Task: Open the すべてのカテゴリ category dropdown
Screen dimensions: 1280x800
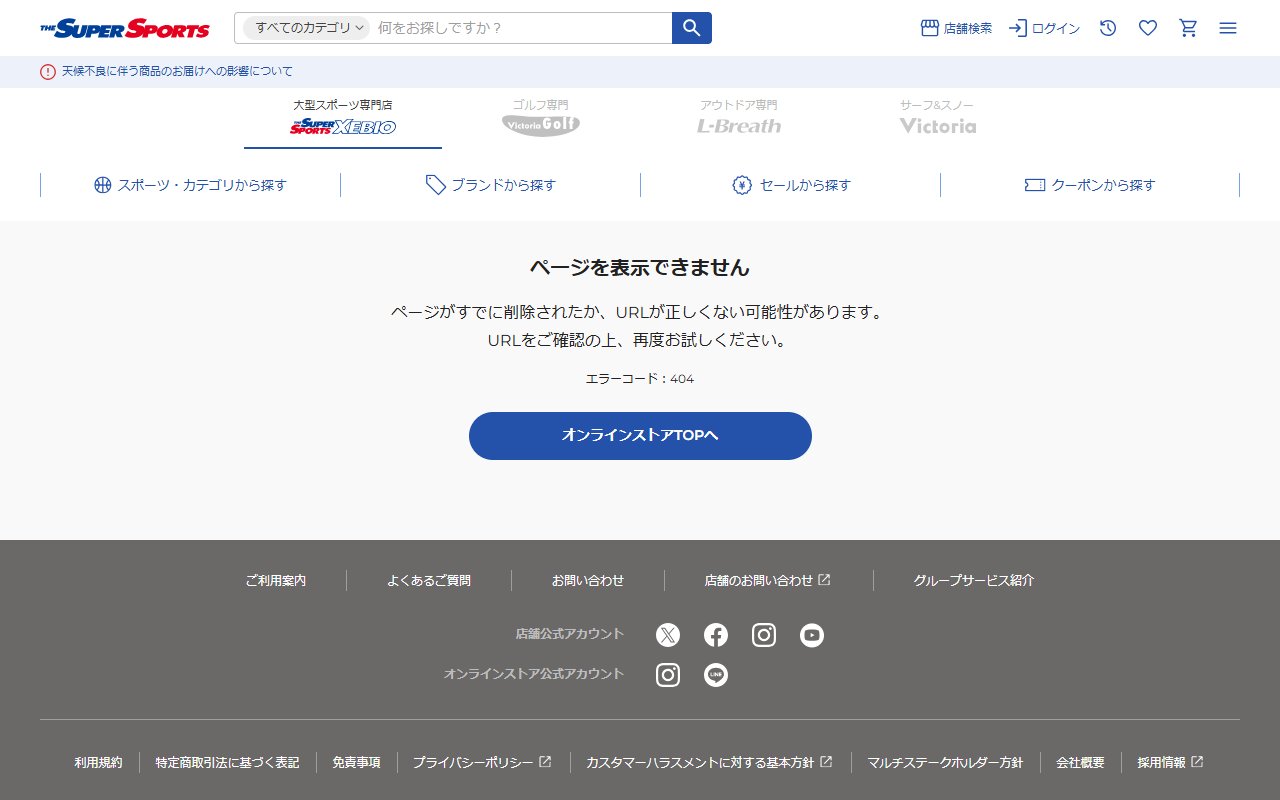Action: tap(307, 28)
